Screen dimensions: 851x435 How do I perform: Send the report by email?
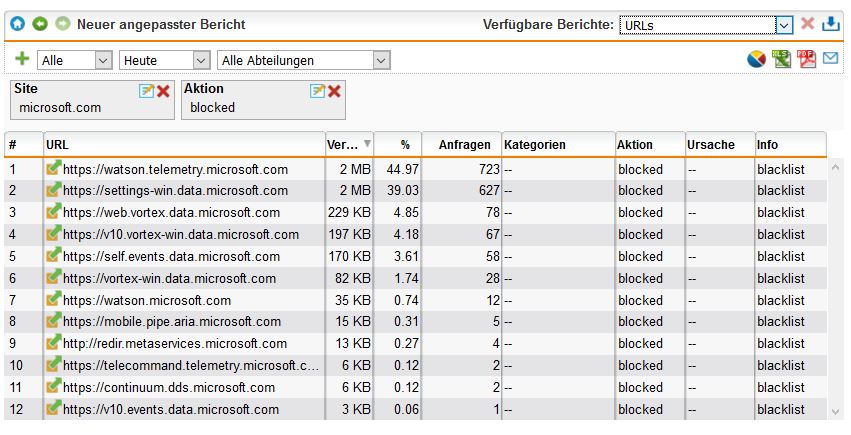831,60
